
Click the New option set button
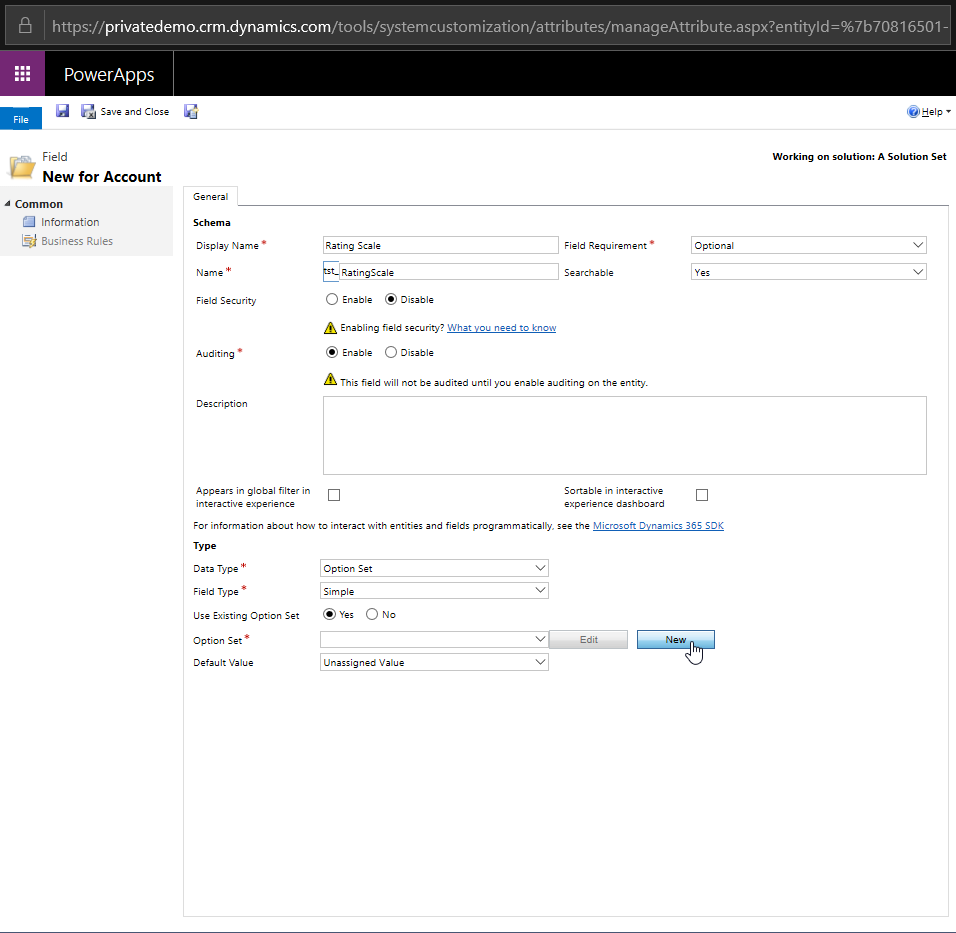pos(675,639)
